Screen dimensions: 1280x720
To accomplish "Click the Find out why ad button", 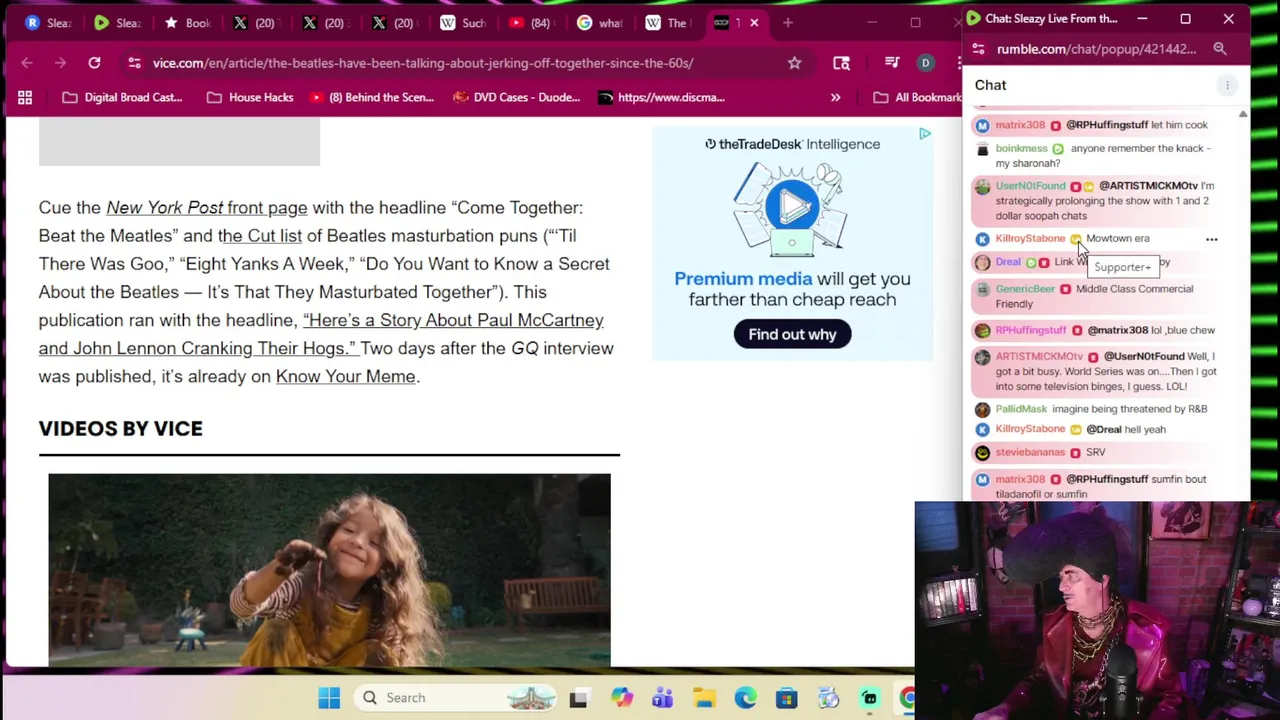I will 792,334.
